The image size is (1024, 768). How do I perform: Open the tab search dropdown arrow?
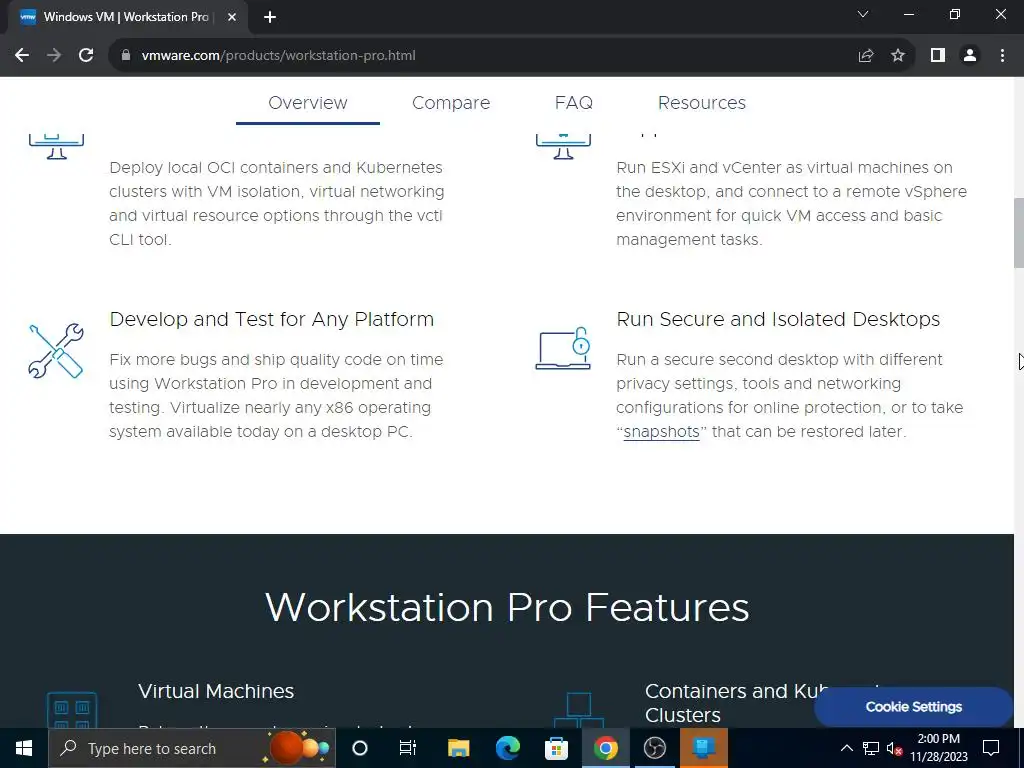tap(863, 14)
